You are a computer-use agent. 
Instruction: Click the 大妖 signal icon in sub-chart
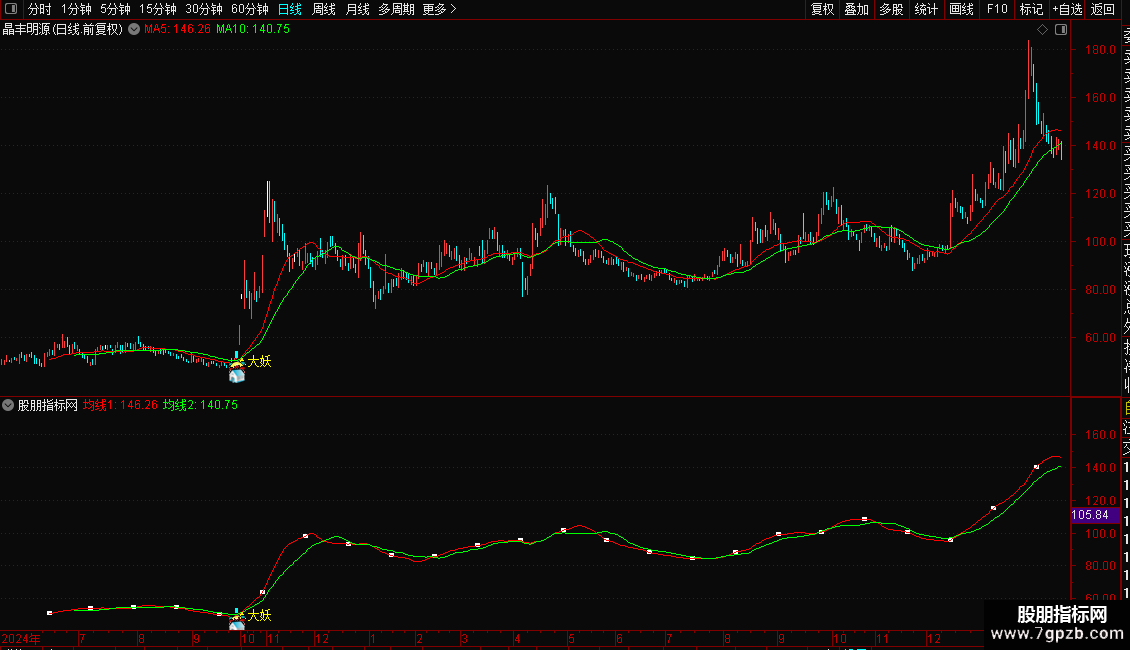click(x=236, y=623)
